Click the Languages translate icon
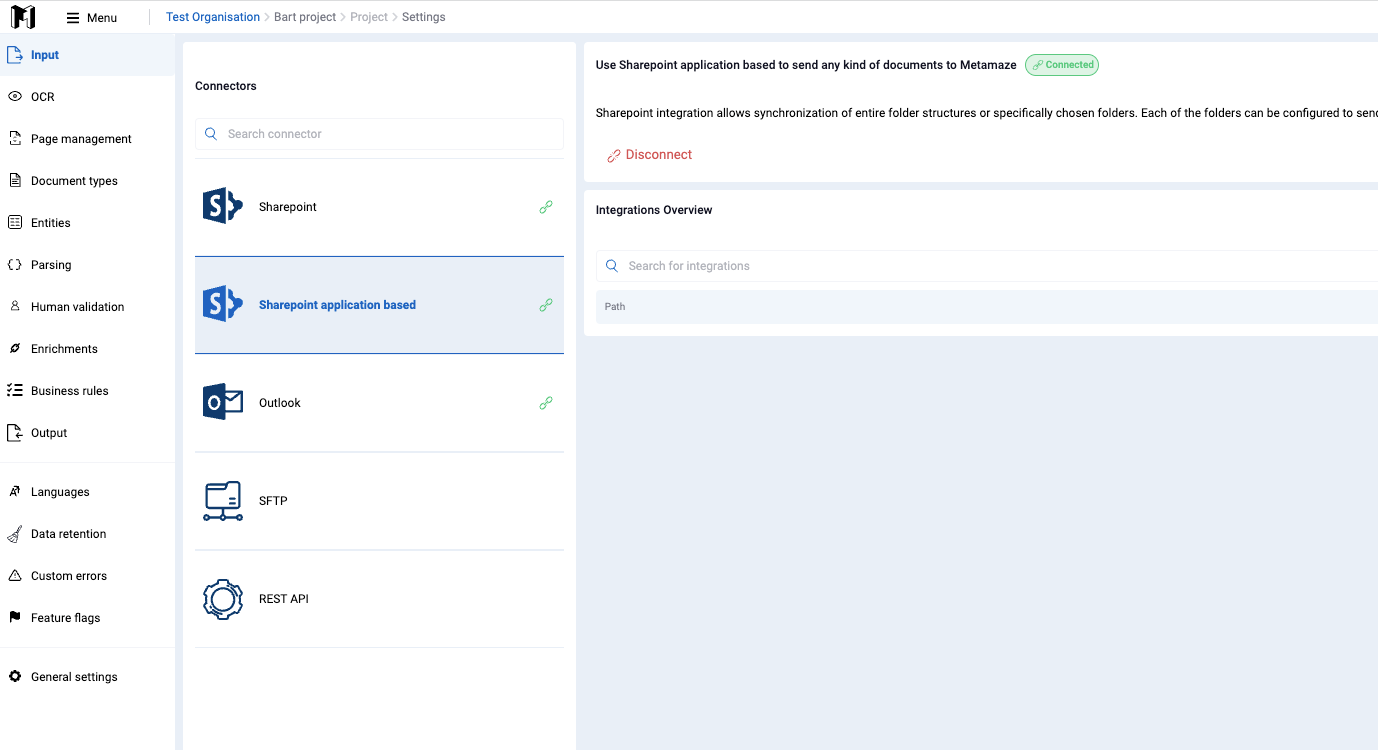 point(15,492)
